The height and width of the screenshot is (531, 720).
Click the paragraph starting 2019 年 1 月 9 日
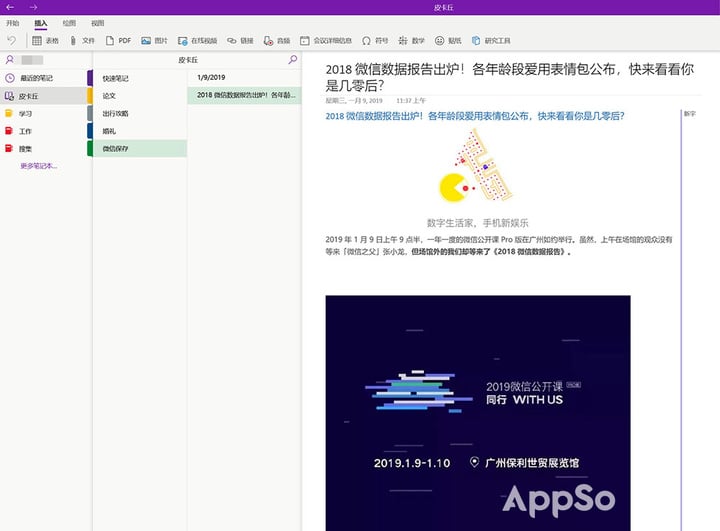point(499,245)
